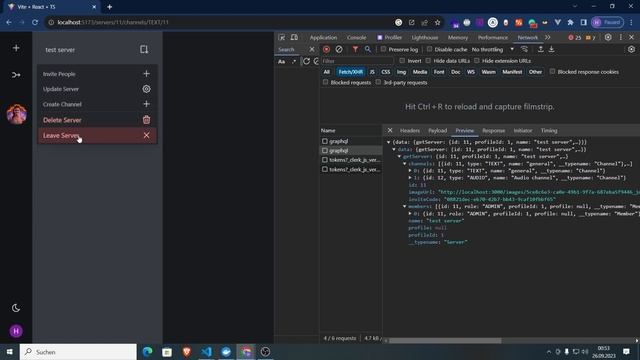Close the Search pane with X

click(x=312, y=49)
